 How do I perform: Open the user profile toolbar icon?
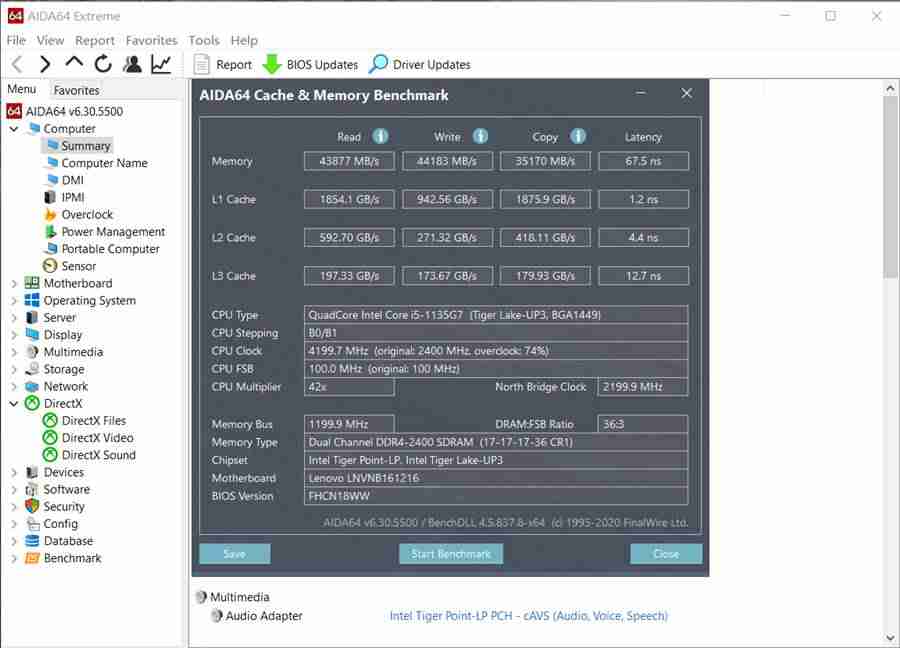[132, 64]
